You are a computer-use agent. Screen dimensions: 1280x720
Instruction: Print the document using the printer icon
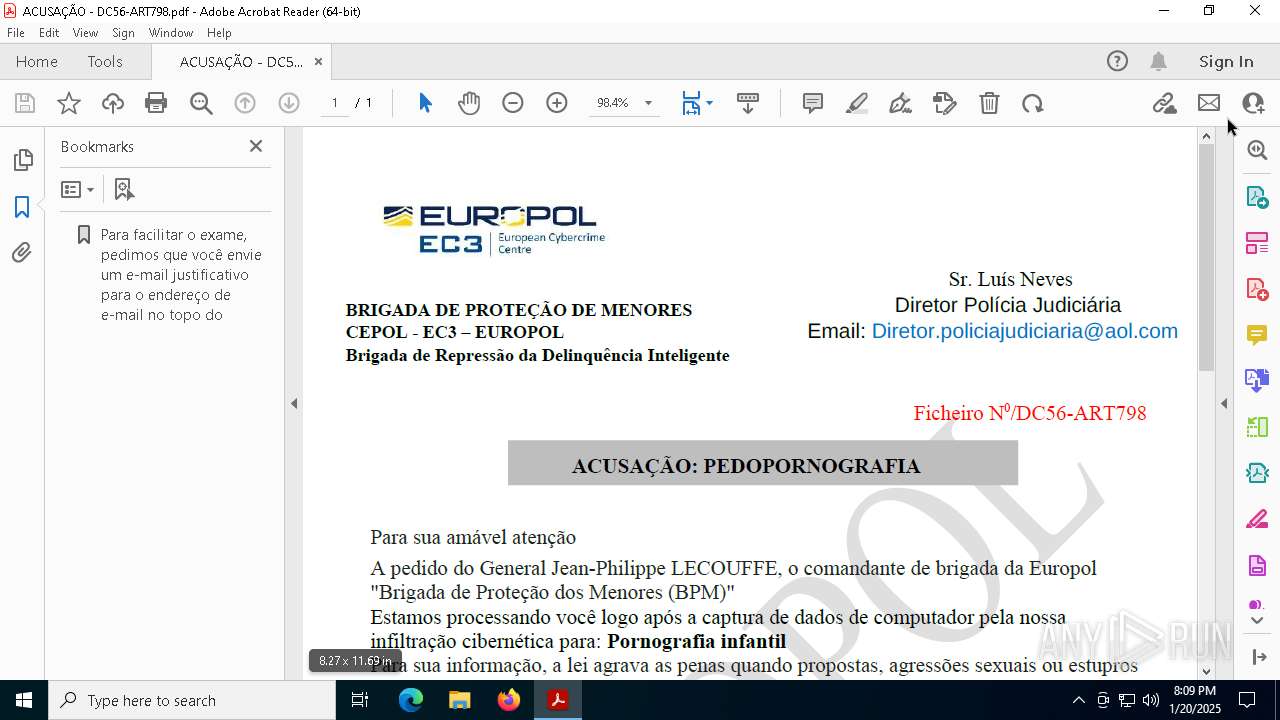click(156, 103)
